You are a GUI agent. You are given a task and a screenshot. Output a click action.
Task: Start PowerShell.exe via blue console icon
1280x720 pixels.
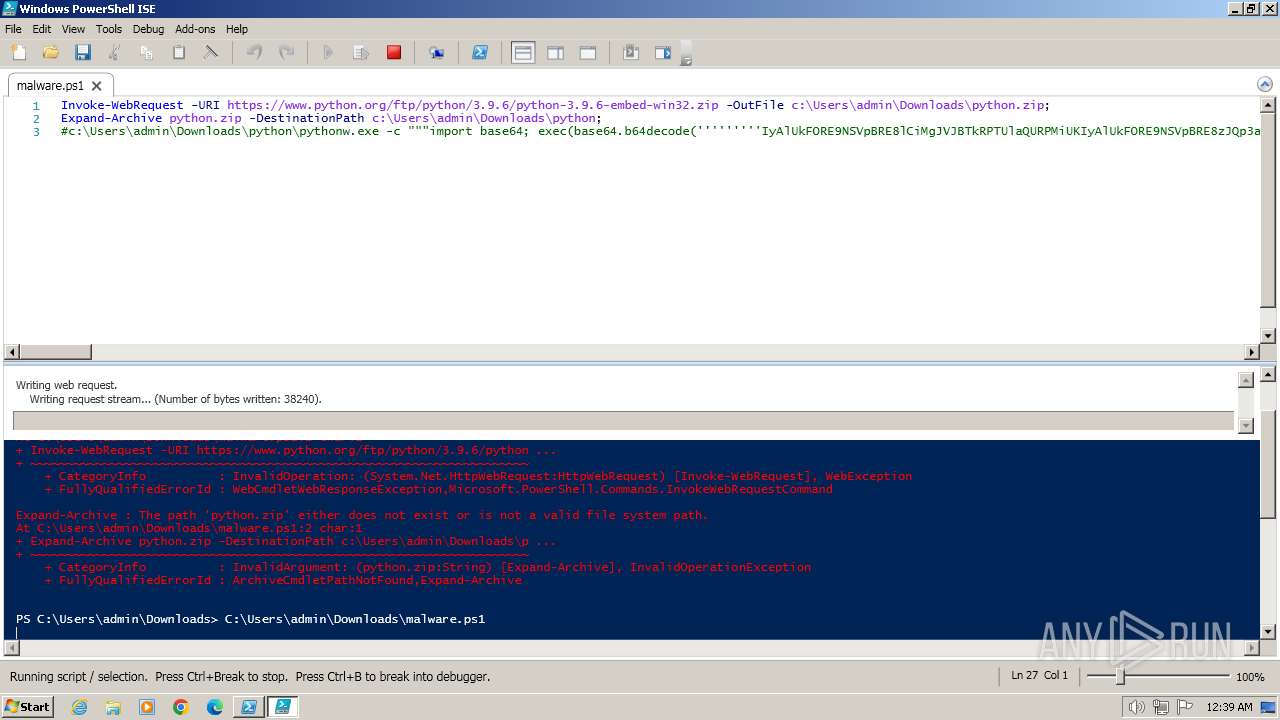480,53
